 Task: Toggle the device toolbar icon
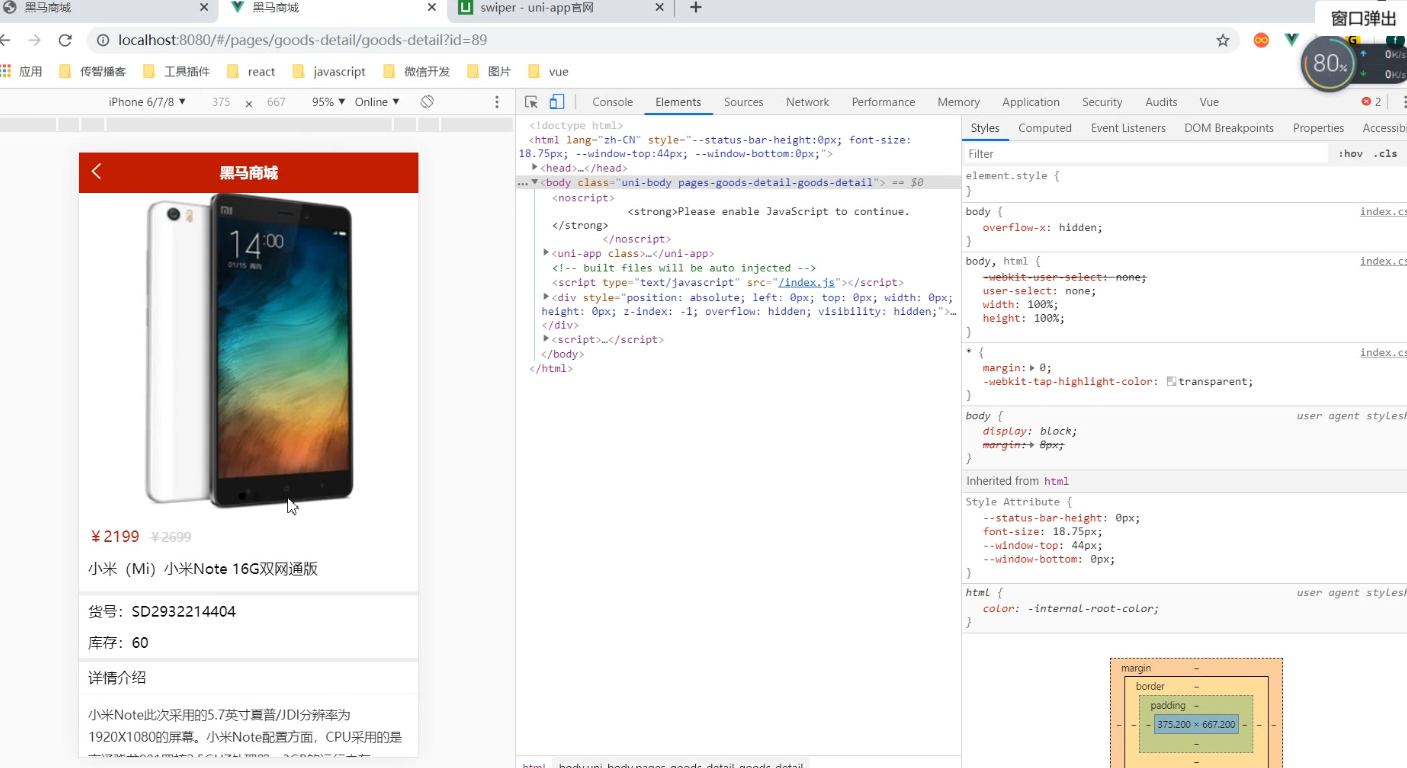point(557,102)
